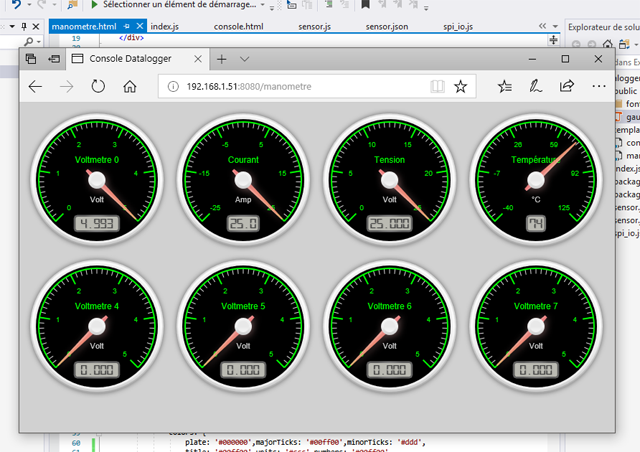Viewport: 640px width, 452px height.
Task: Switch to the console.html editor tab
Action: [x=238, y=27]
